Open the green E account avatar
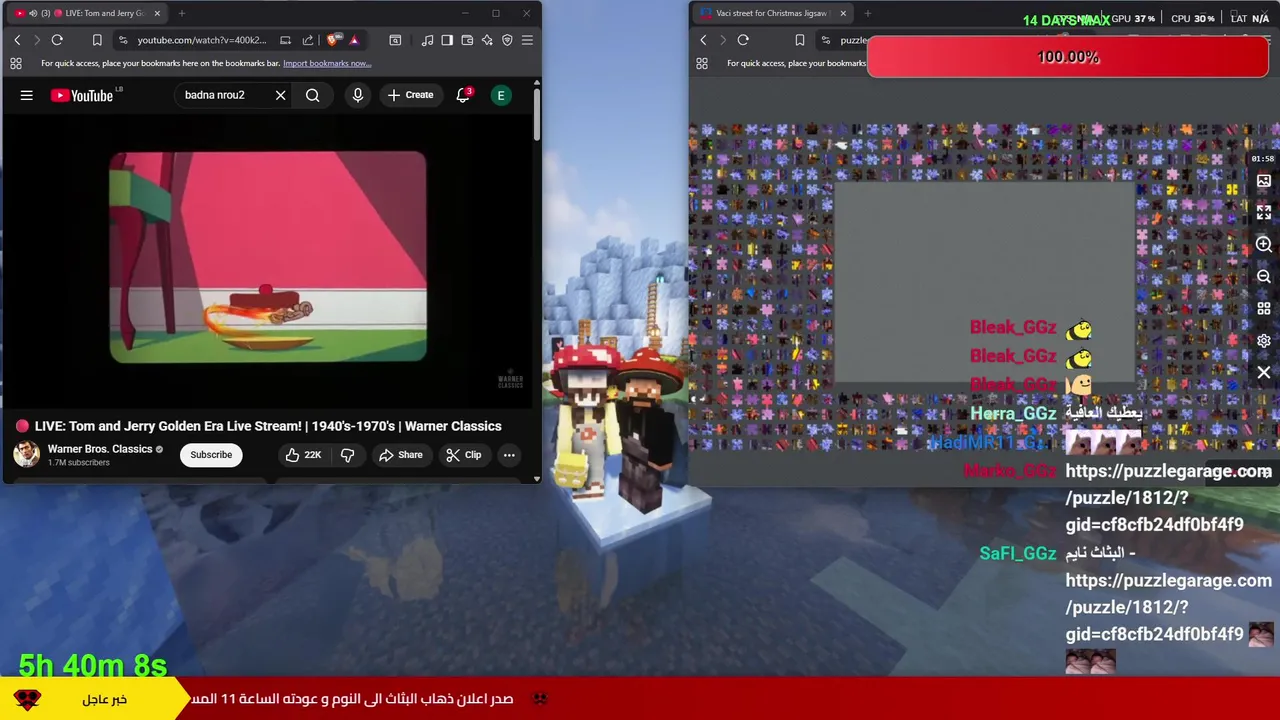This screenshot has width=1280, height=720. click(501, 95)
